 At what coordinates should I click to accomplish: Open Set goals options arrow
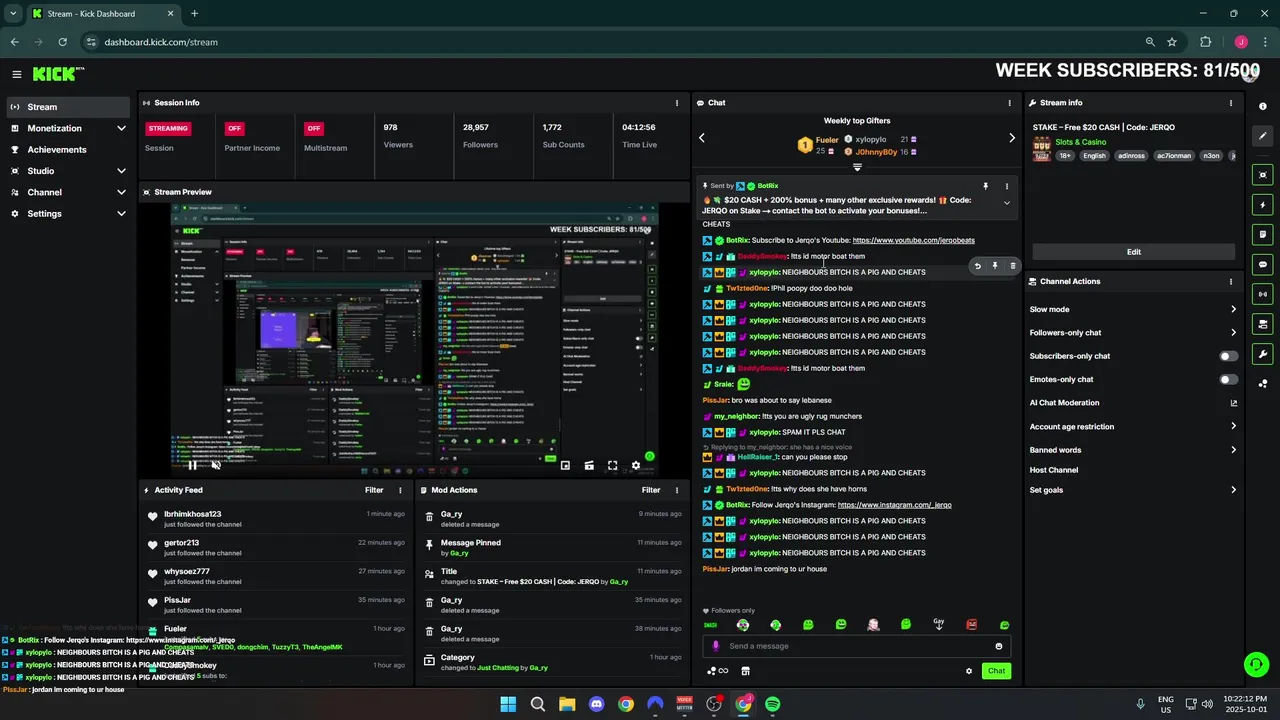pos(1233,490)
